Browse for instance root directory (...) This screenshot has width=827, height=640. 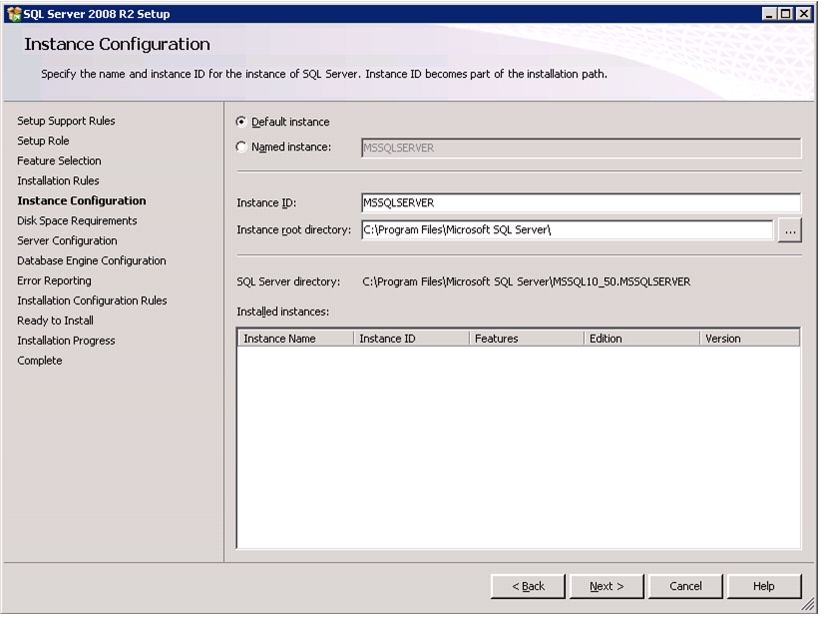point(790,231)
